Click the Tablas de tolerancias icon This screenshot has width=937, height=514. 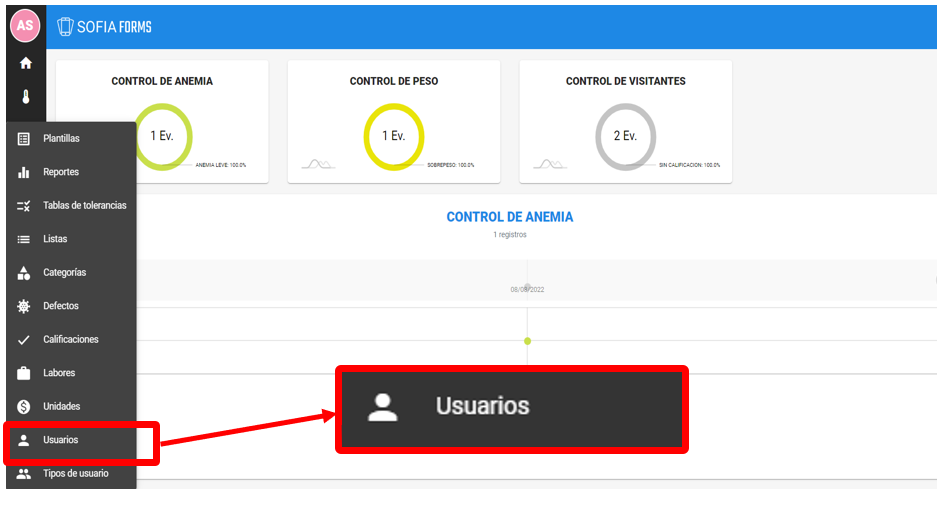coord(24,206)
